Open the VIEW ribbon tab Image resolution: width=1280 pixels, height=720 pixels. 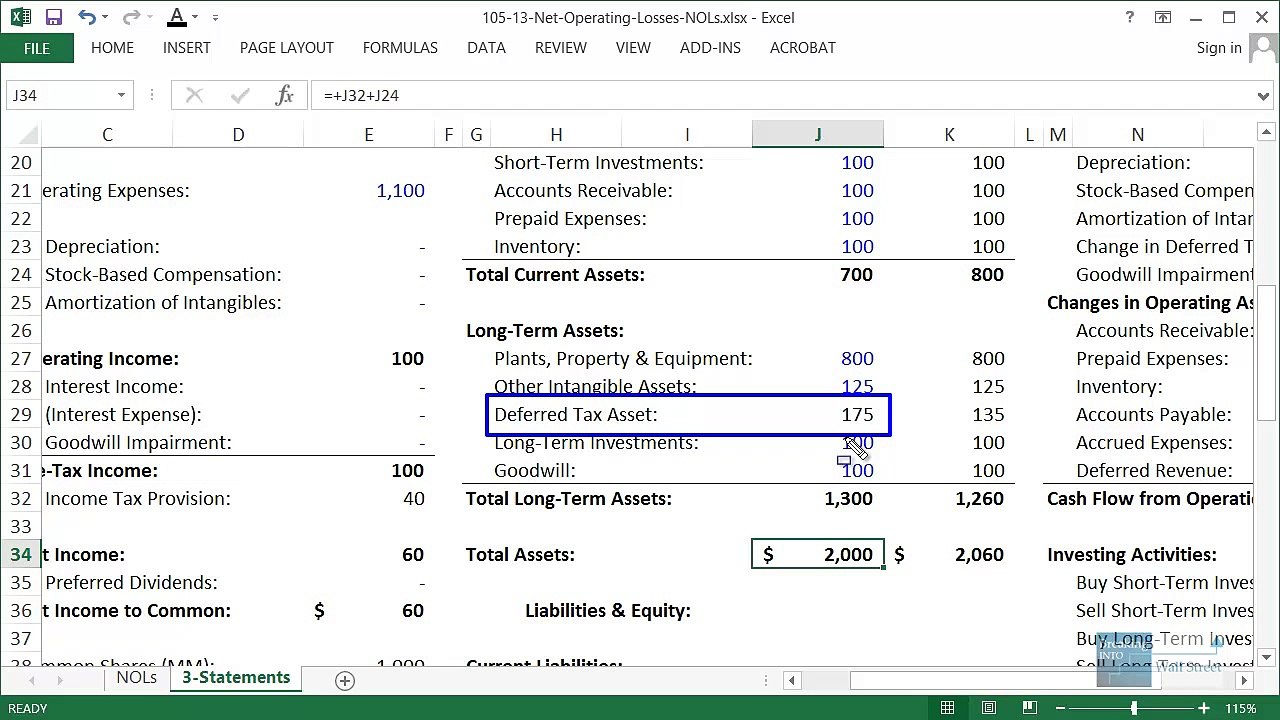(633, 48)
